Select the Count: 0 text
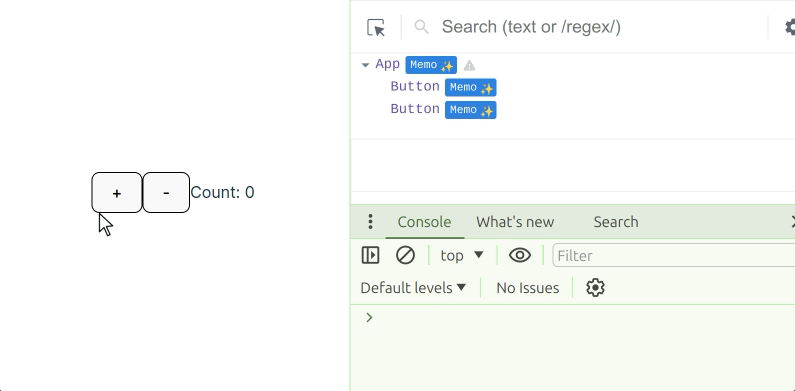Viewport: 795px width, 391px height. (222, 193)
